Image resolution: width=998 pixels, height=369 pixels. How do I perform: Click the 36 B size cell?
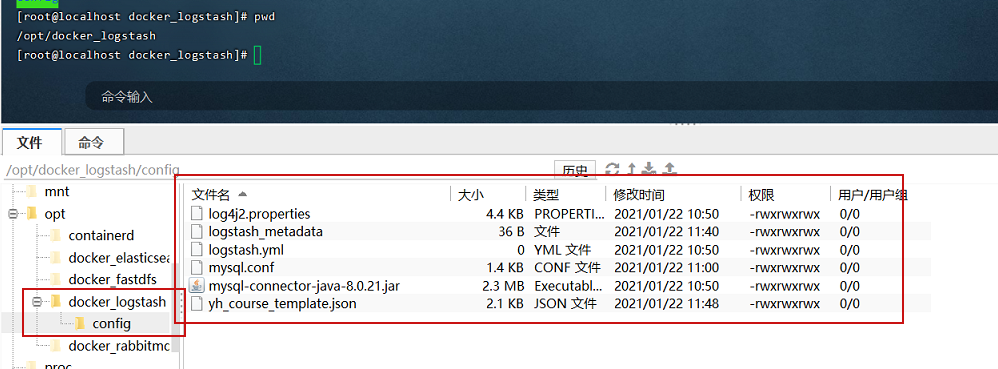(x=511, y=232)
